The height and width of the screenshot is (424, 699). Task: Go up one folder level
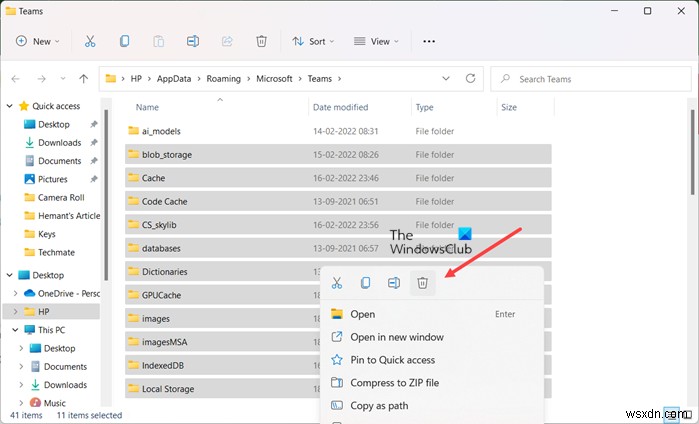tap(83, 79)
